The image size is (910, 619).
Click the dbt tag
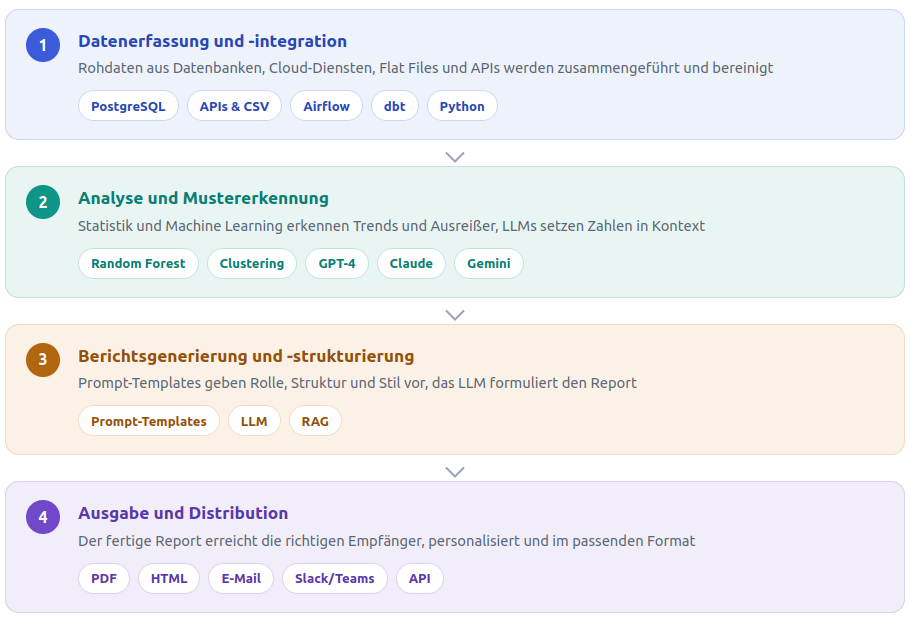tap(395, 106)
